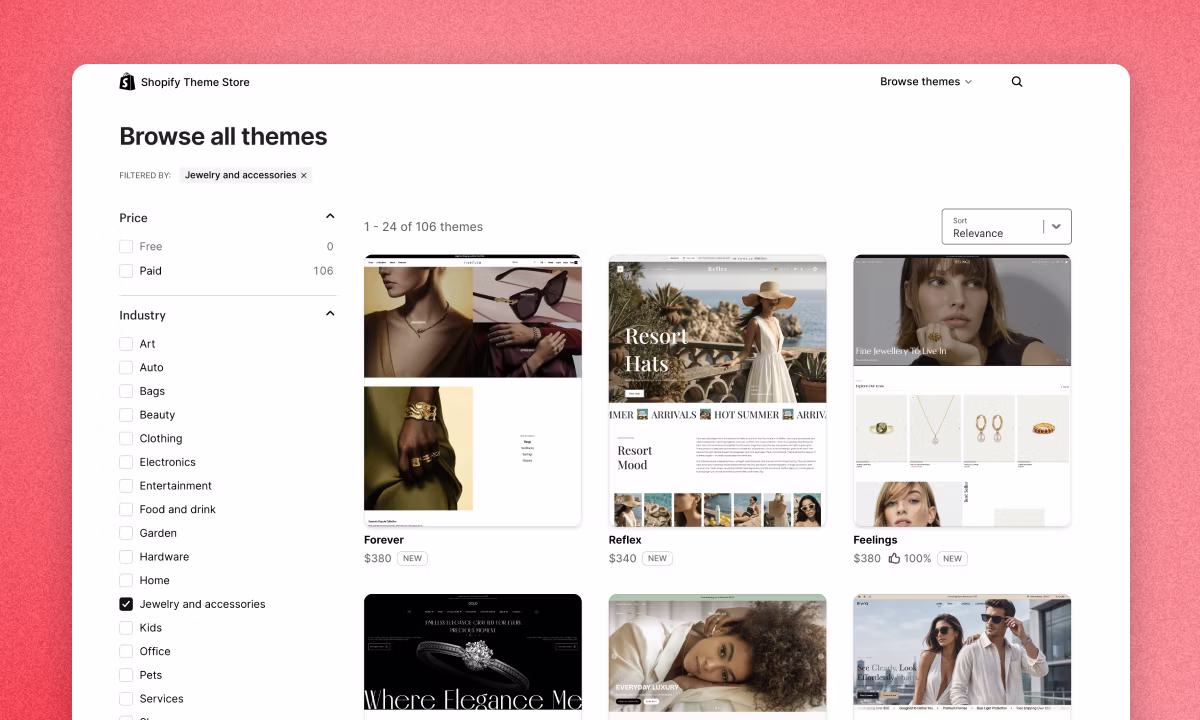Check the Office industry checkbox
The height and width of the screenshot is (720, 1200).
click(x=126, y=652)
